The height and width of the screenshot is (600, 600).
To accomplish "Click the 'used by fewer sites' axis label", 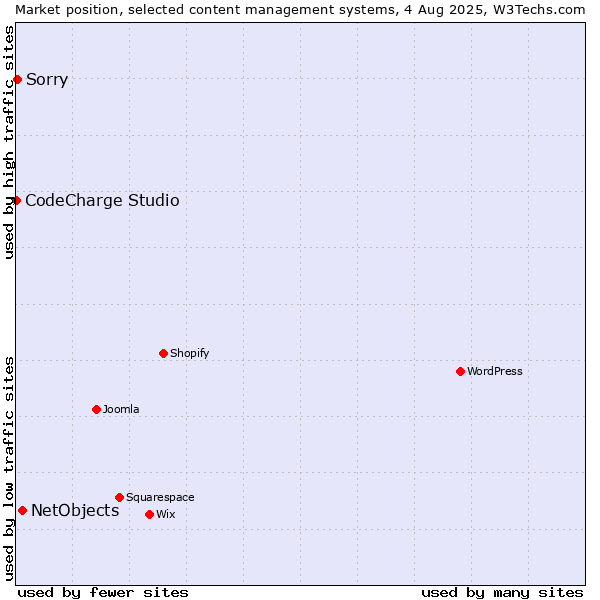I will pyautogui.click(x=103, y=593).
